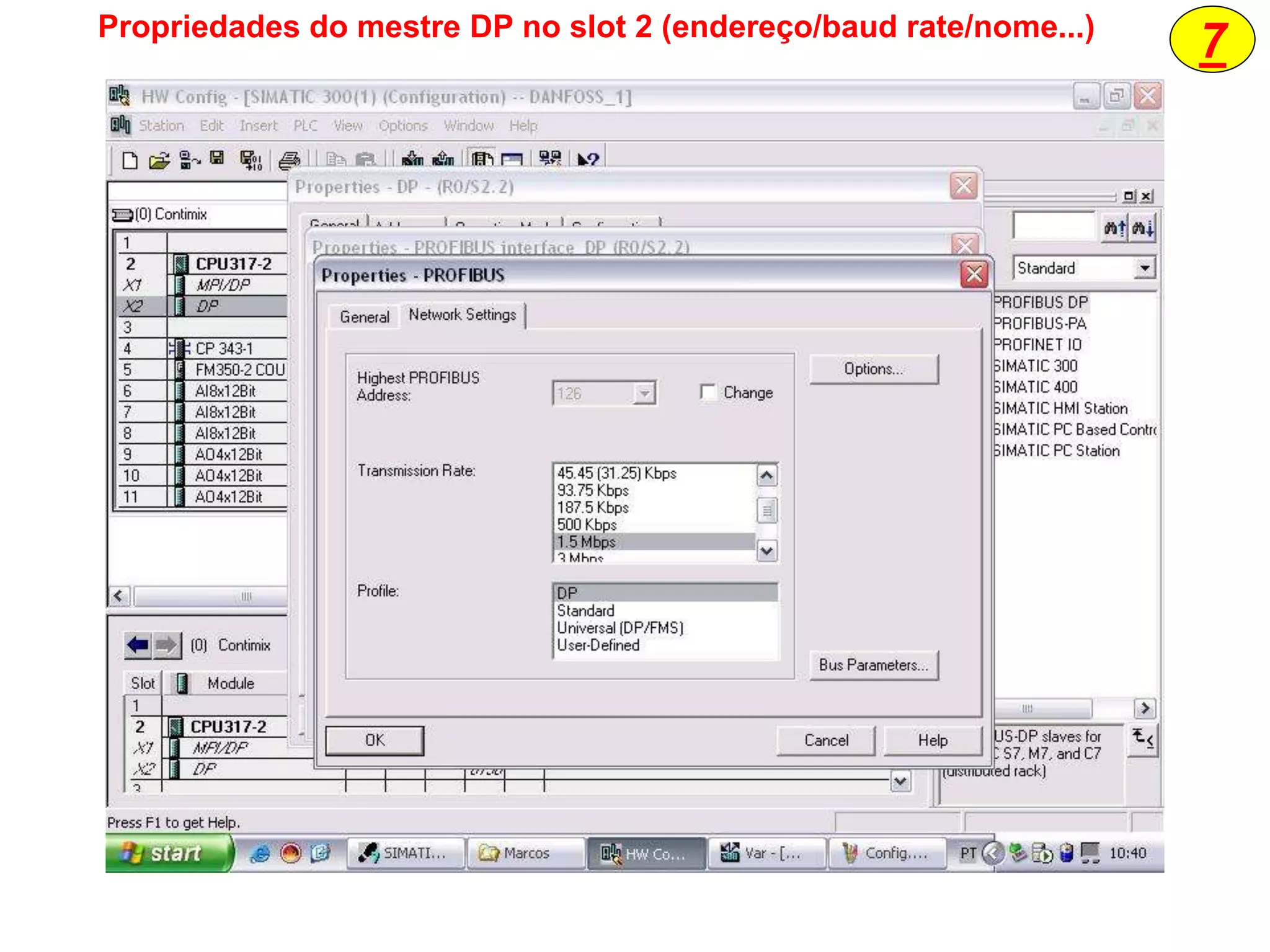This screenshot has width=1270, height=952.
Task: Click the New document toolbar icon
Action: (x=129, y=161)
